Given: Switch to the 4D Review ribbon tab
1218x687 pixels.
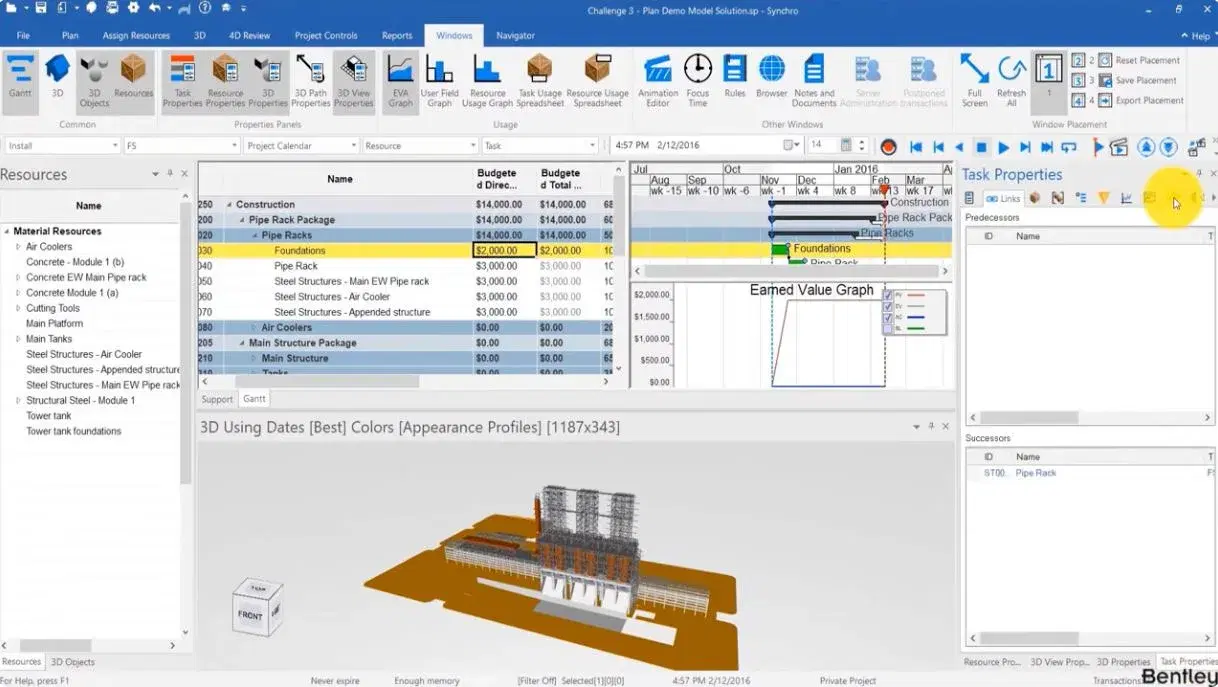Looking at the screenshot, I should 249,35.
